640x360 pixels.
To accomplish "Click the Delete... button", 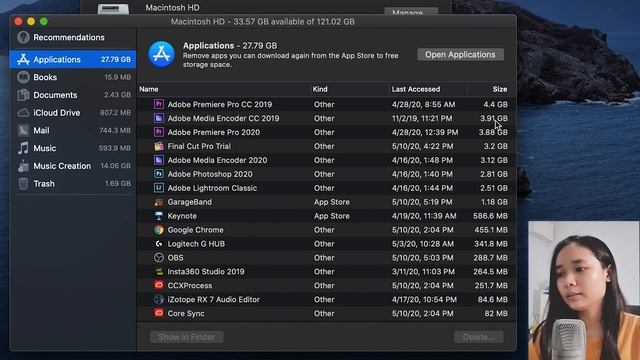I will click(478, 337).
